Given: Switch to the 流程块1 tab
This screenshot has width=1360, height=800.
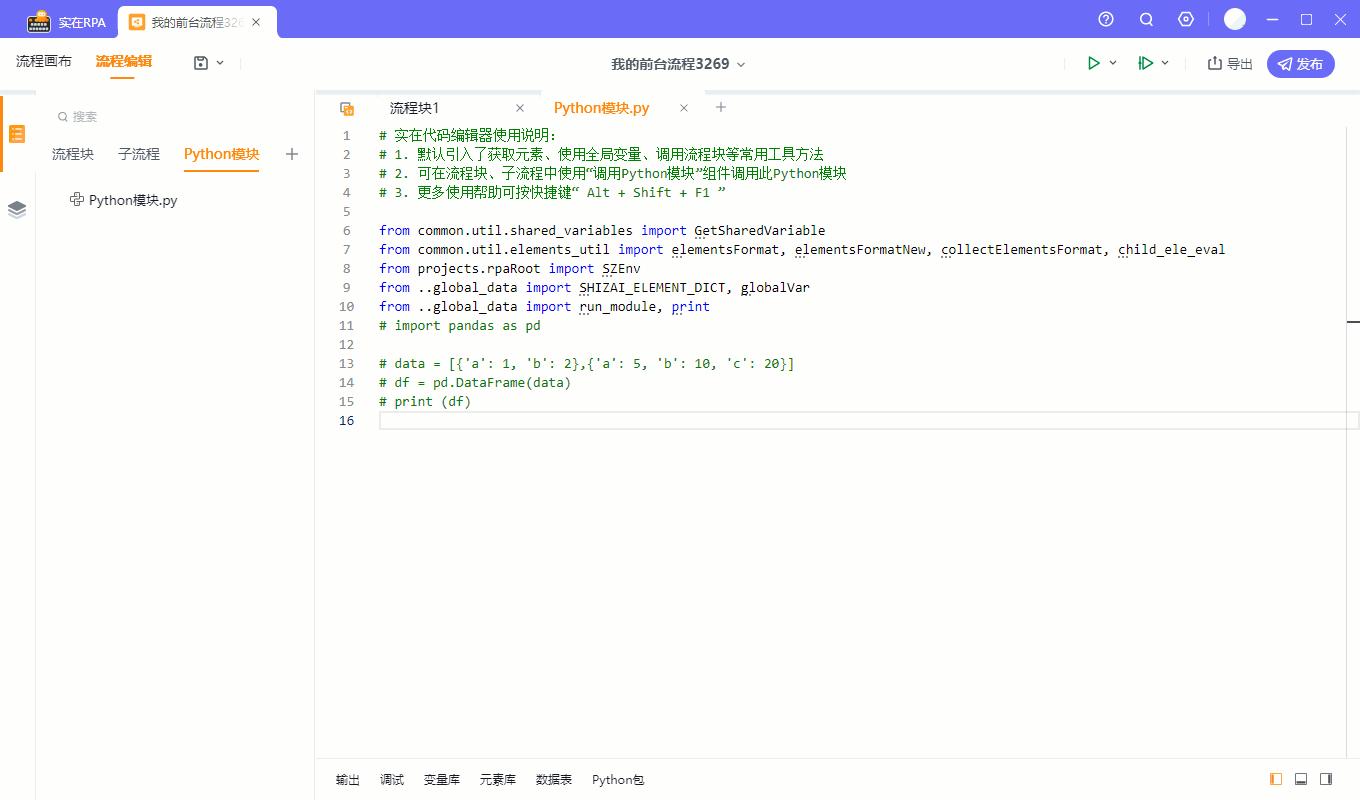Looking at the screenshot, I should click(x=413, y=107).
